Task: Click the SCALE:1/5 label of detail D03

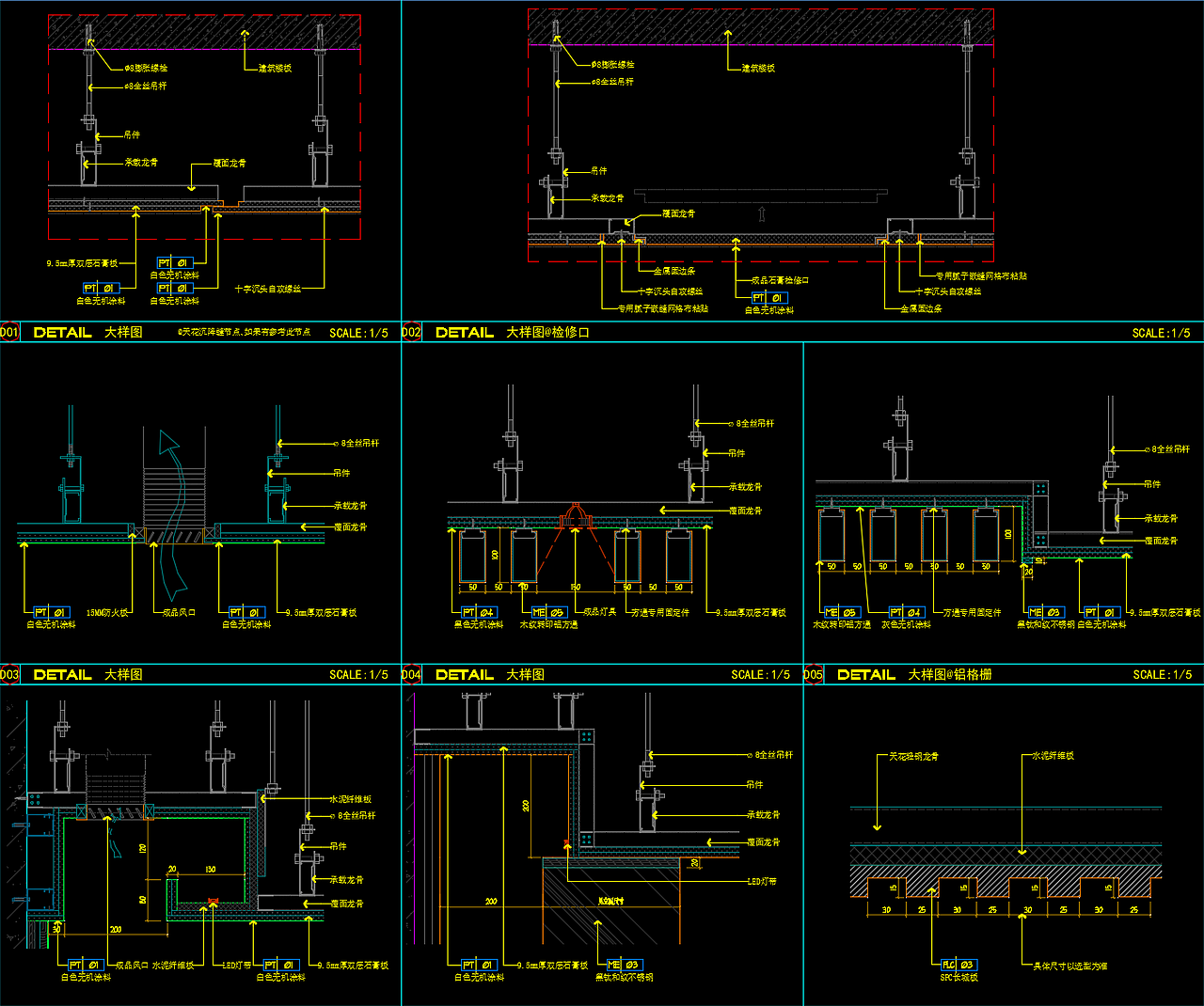Action: coord(358,674)
